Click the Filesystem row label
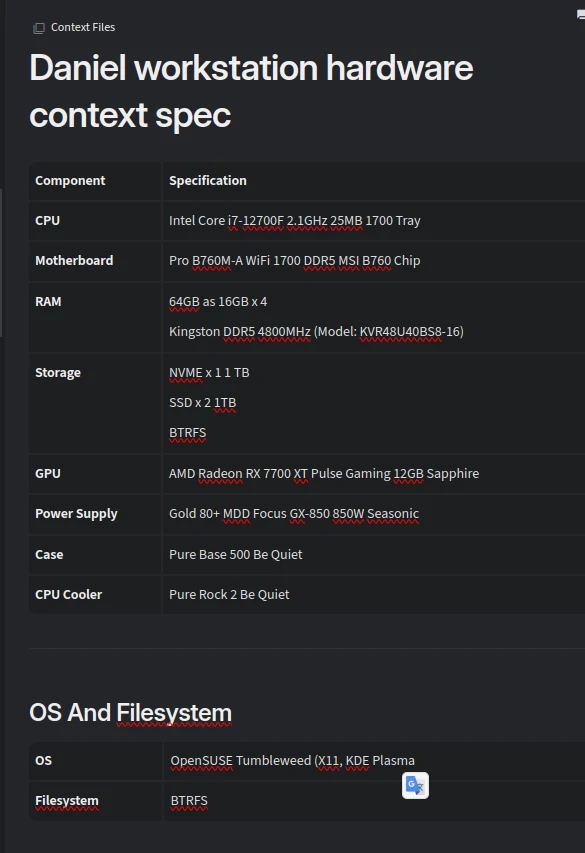 (x=66, y=800)
